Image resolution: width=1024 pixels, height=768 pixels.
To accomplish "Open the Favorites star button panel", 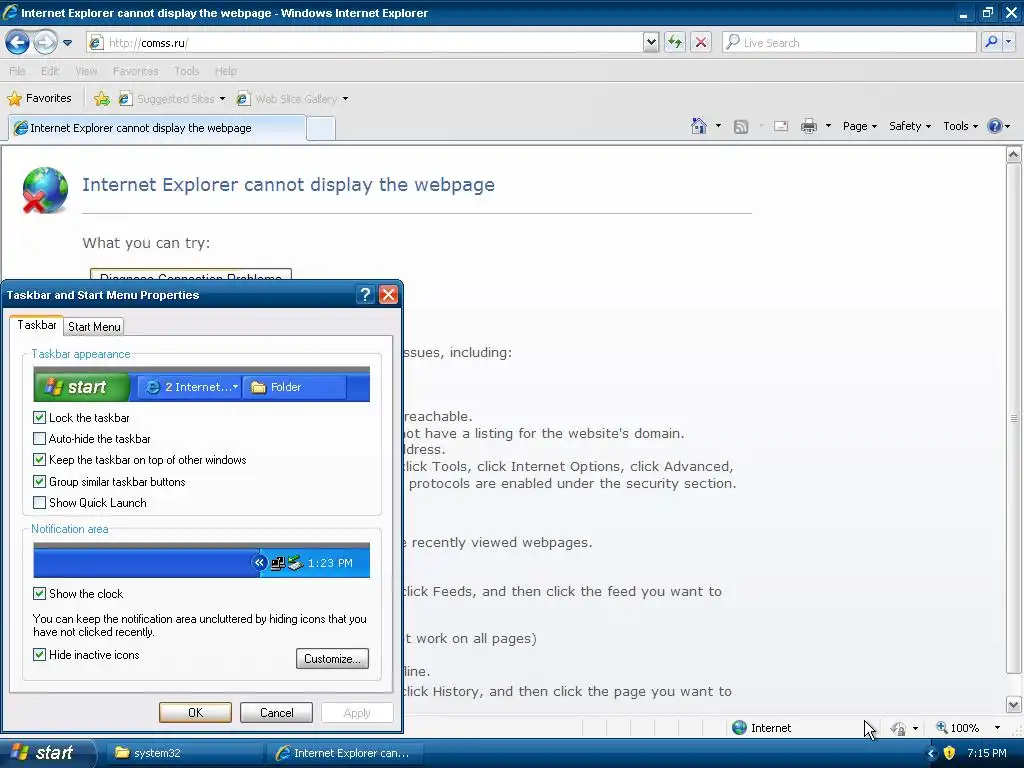I will pos(39,99).
